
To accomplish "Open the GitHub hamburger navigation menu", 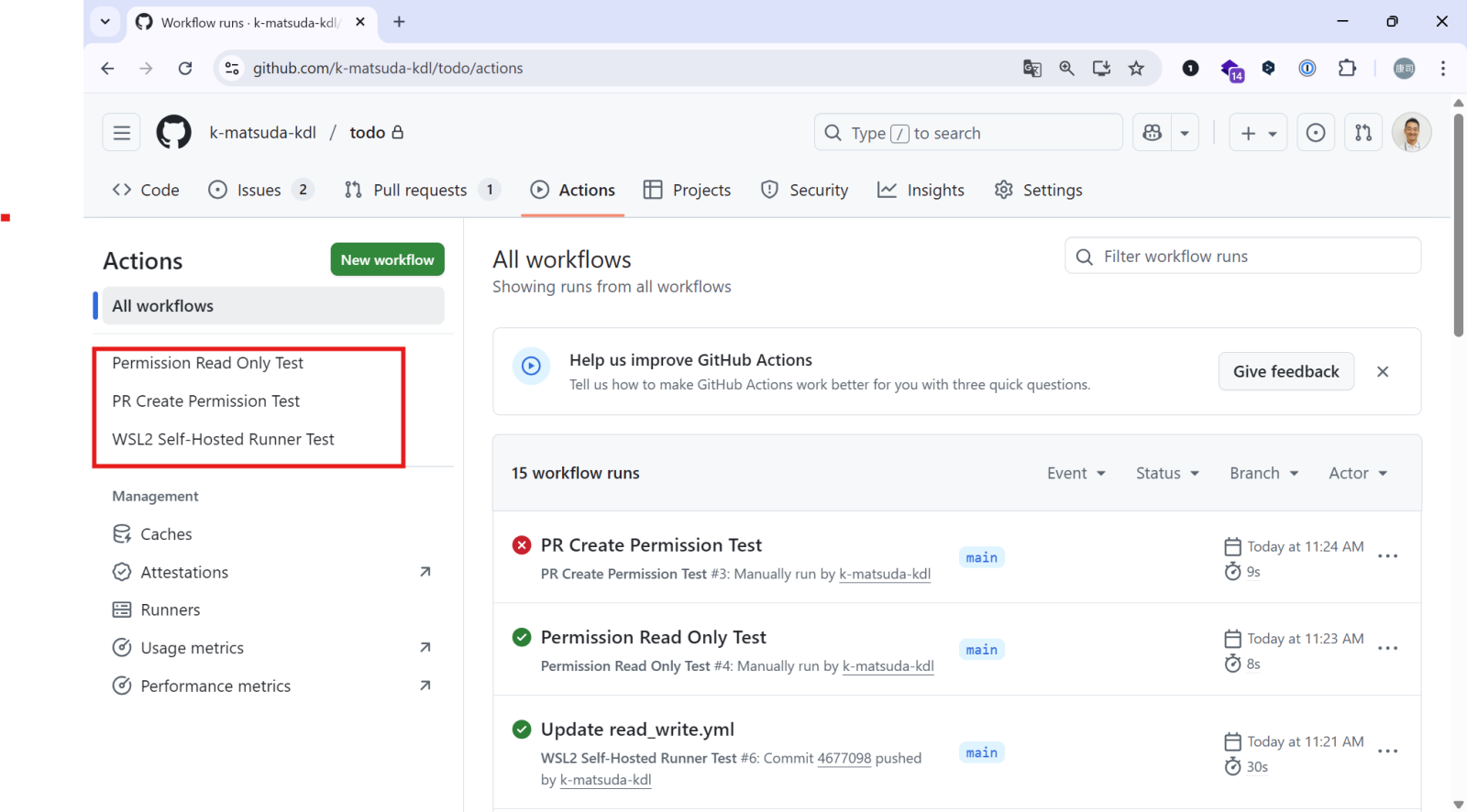I will 122,133.
